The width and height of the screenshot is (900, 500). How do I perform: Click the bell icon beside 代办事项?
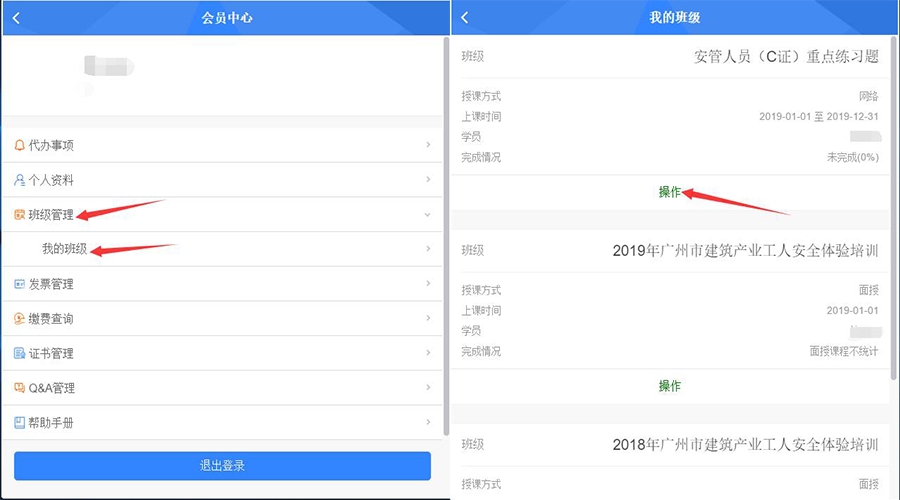point(19,145)
